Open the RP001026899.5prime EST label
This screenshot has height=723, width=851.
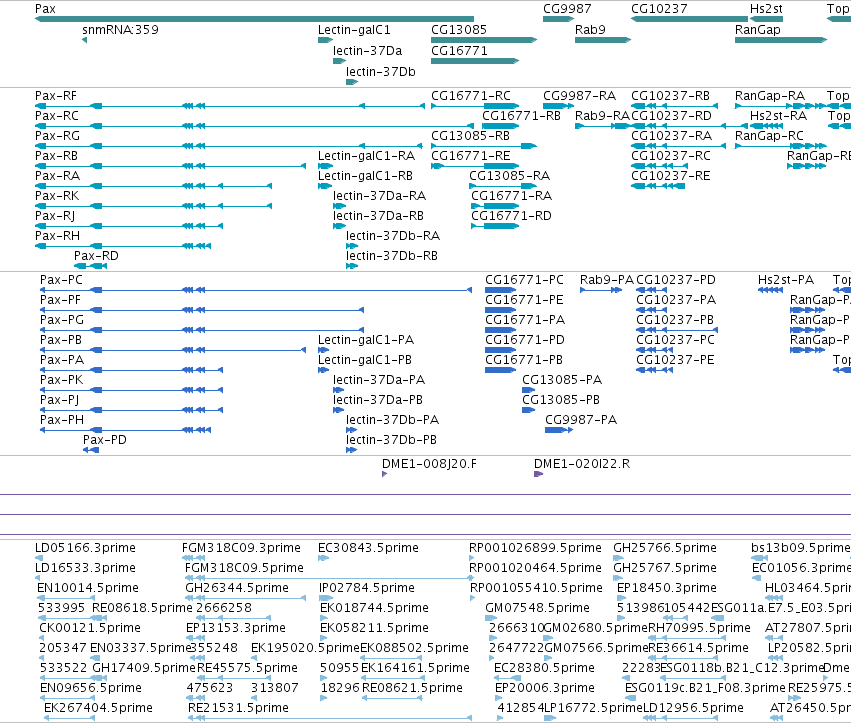(x=535, y=548)
